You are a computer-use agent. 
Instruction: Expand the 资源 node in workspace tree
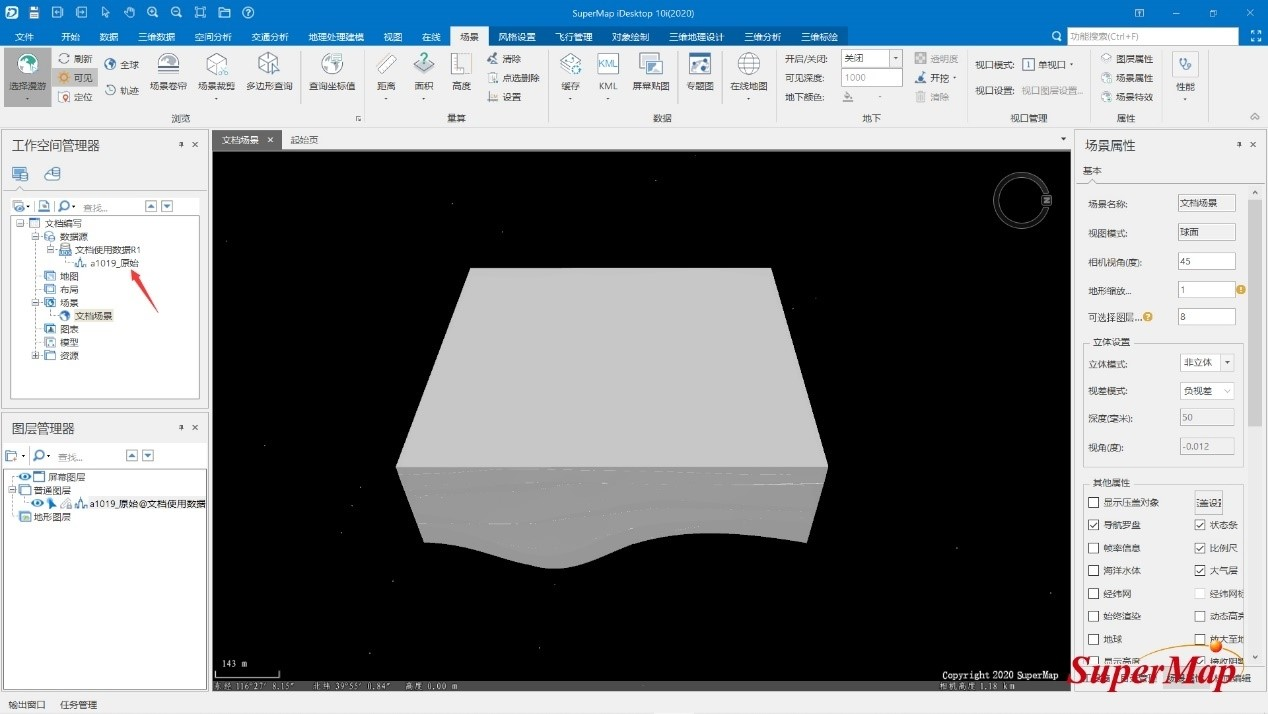tap(37, 356)
